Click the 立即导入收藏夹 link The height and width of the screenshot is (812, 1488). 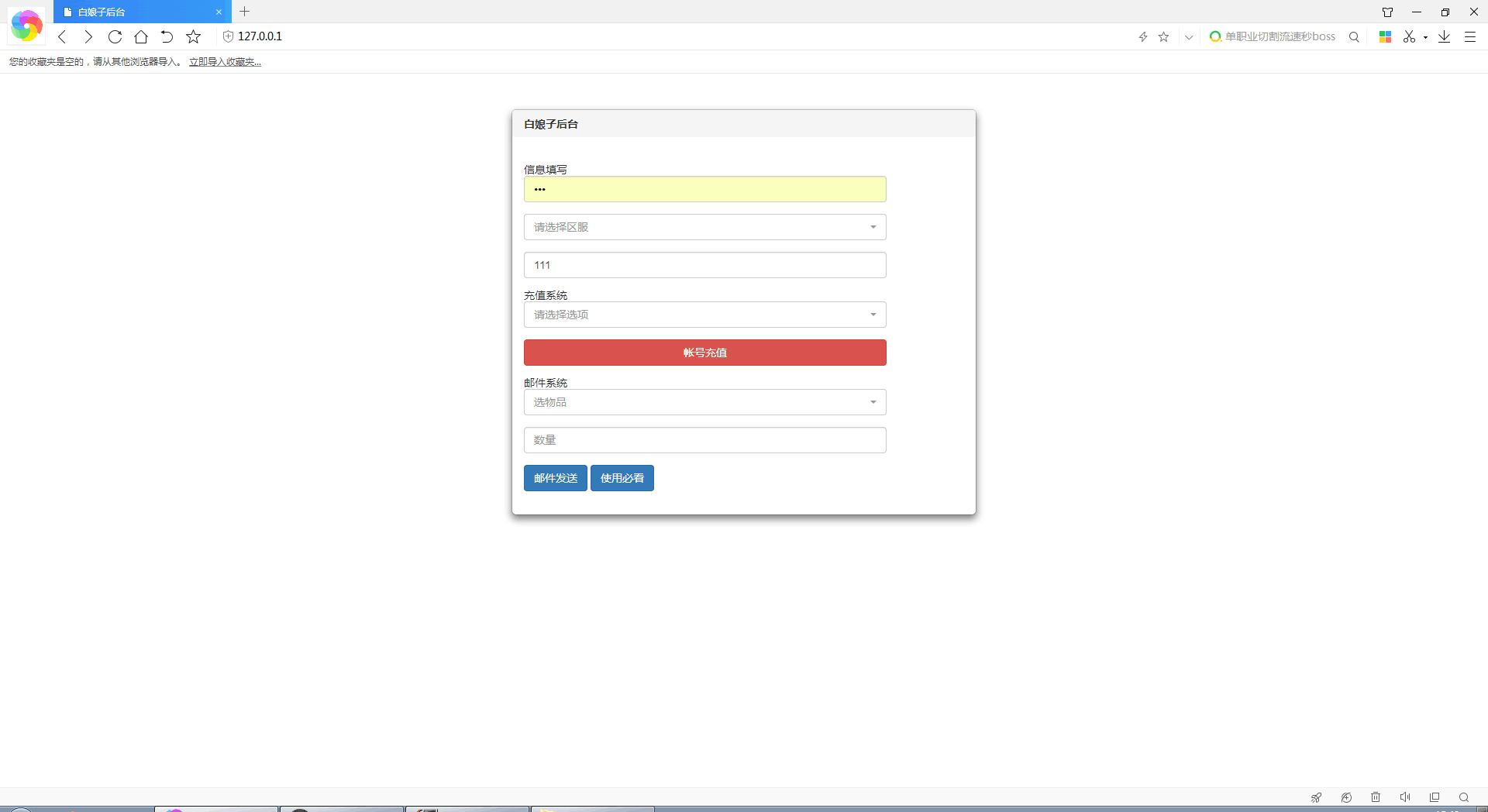pos(225,62)
